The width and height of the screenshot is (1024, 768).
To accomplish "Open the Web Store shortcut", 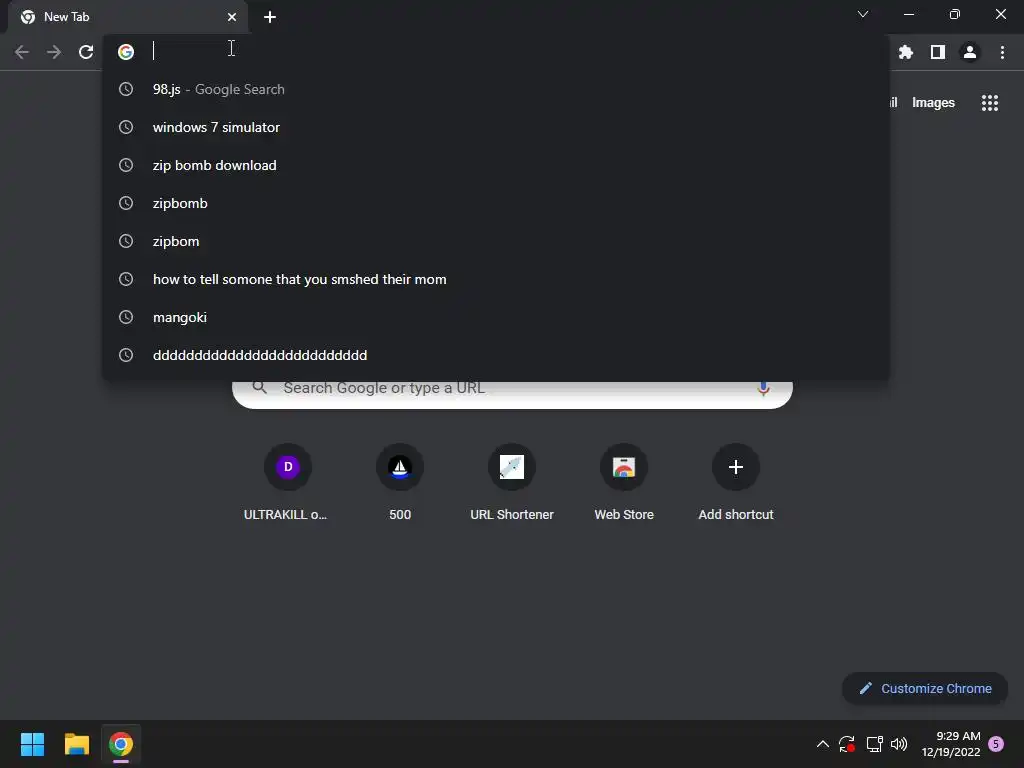I will click(624, 482).
